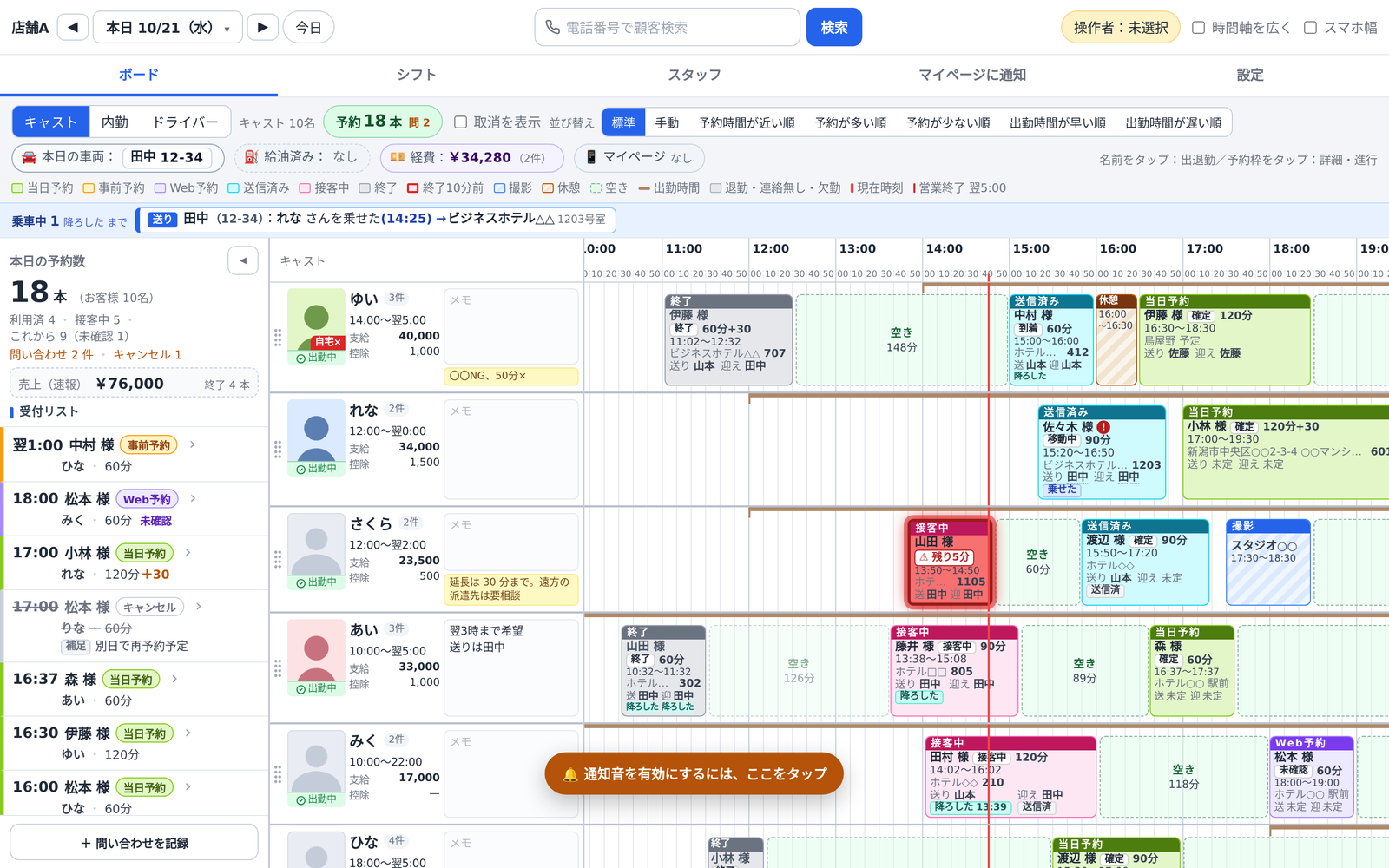Sort by 出勤時間が早い順
Screen dimensions: 1389x868
1057,122
